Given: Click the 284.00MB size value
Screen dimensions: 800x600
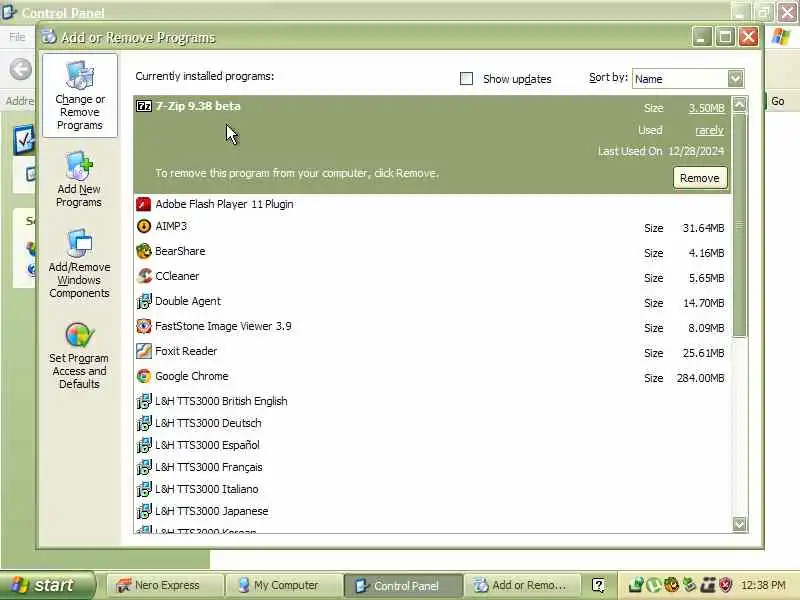Looking at the screenshot, I should 701,378.
